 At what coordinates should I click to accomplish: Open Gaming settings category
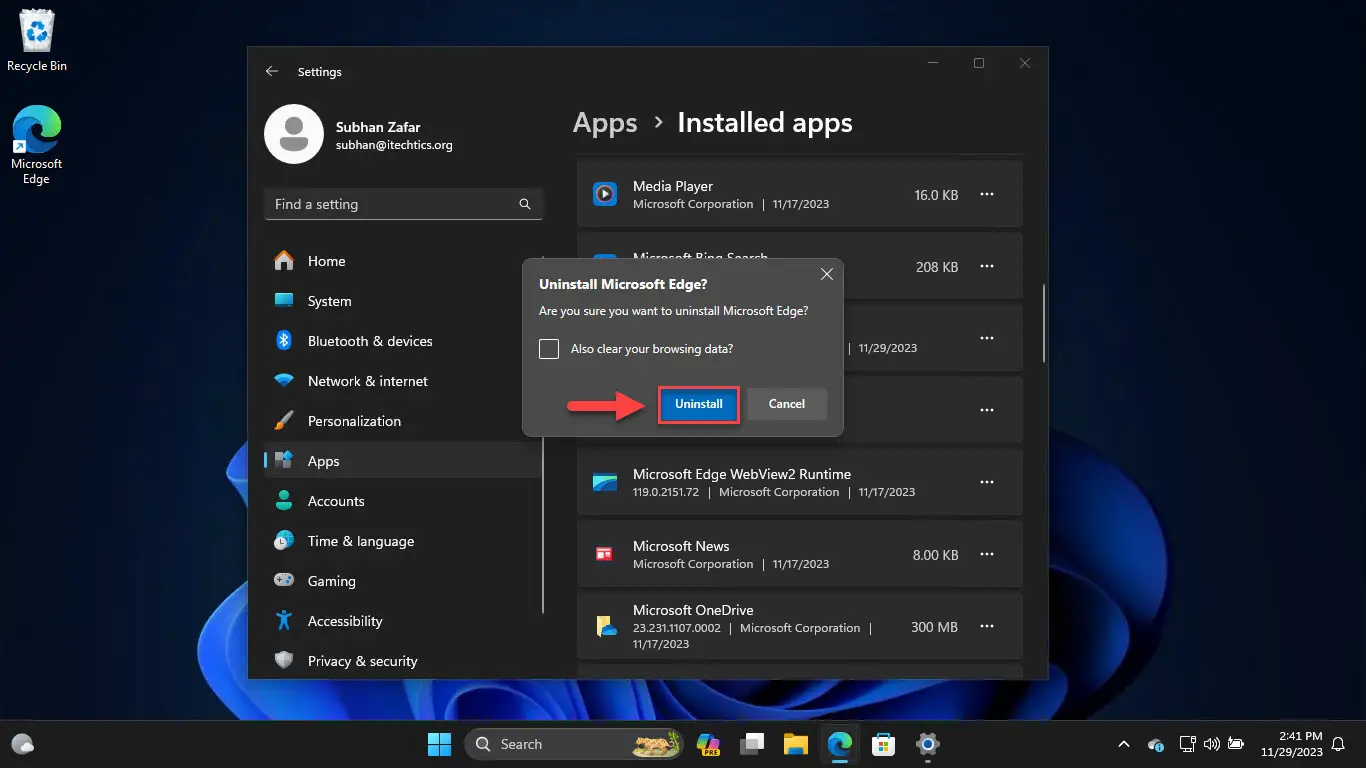403,581
